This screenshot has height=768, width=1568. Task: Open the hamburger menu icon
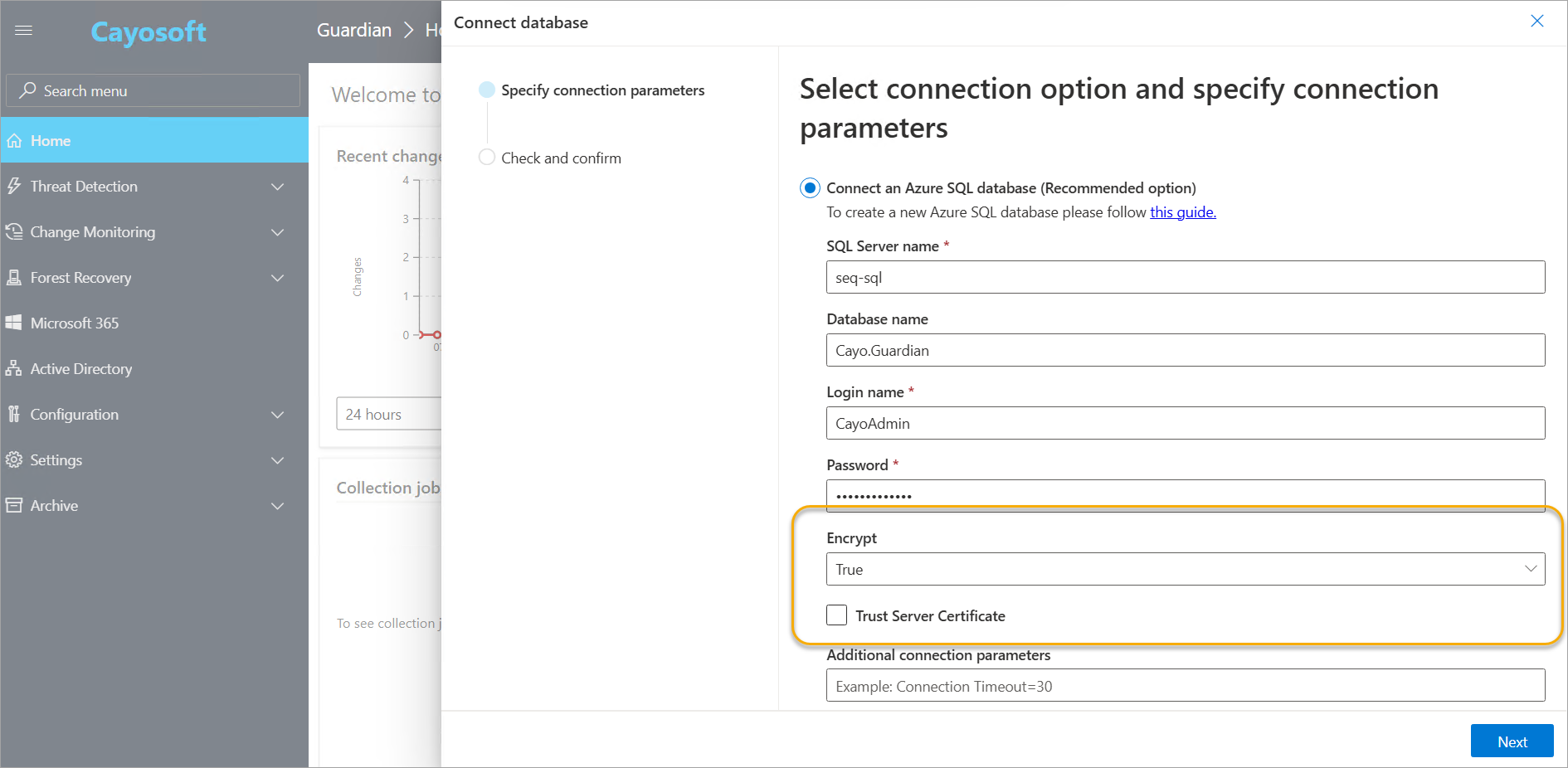(x=23, y=31)
